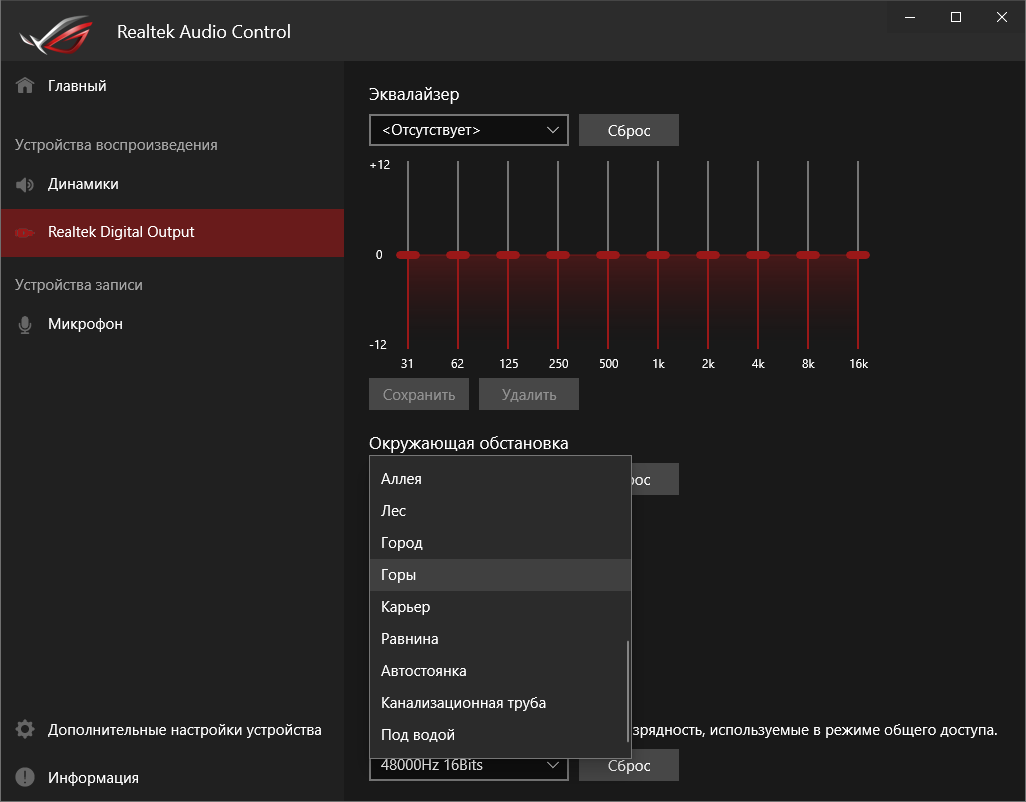Choose Город from the environment list
1026x802 pixels.
500,543
